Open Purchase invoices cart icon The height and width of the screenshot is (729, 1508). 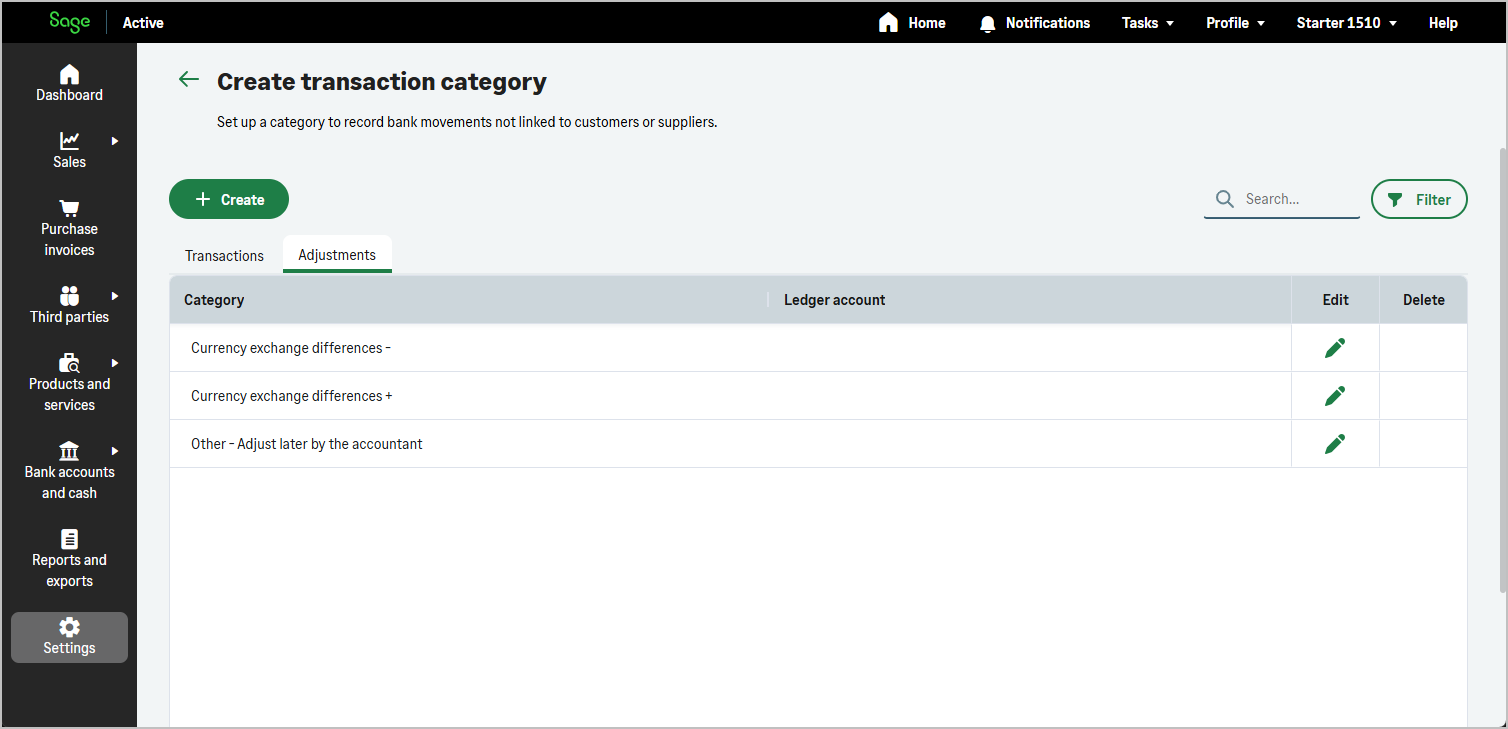coord(69,208)
